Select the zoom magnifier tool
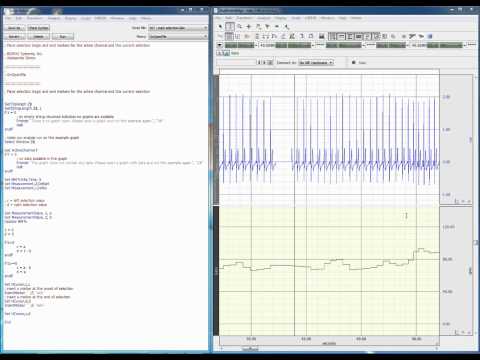Viewport: 480px width, 360px height. 239,26
